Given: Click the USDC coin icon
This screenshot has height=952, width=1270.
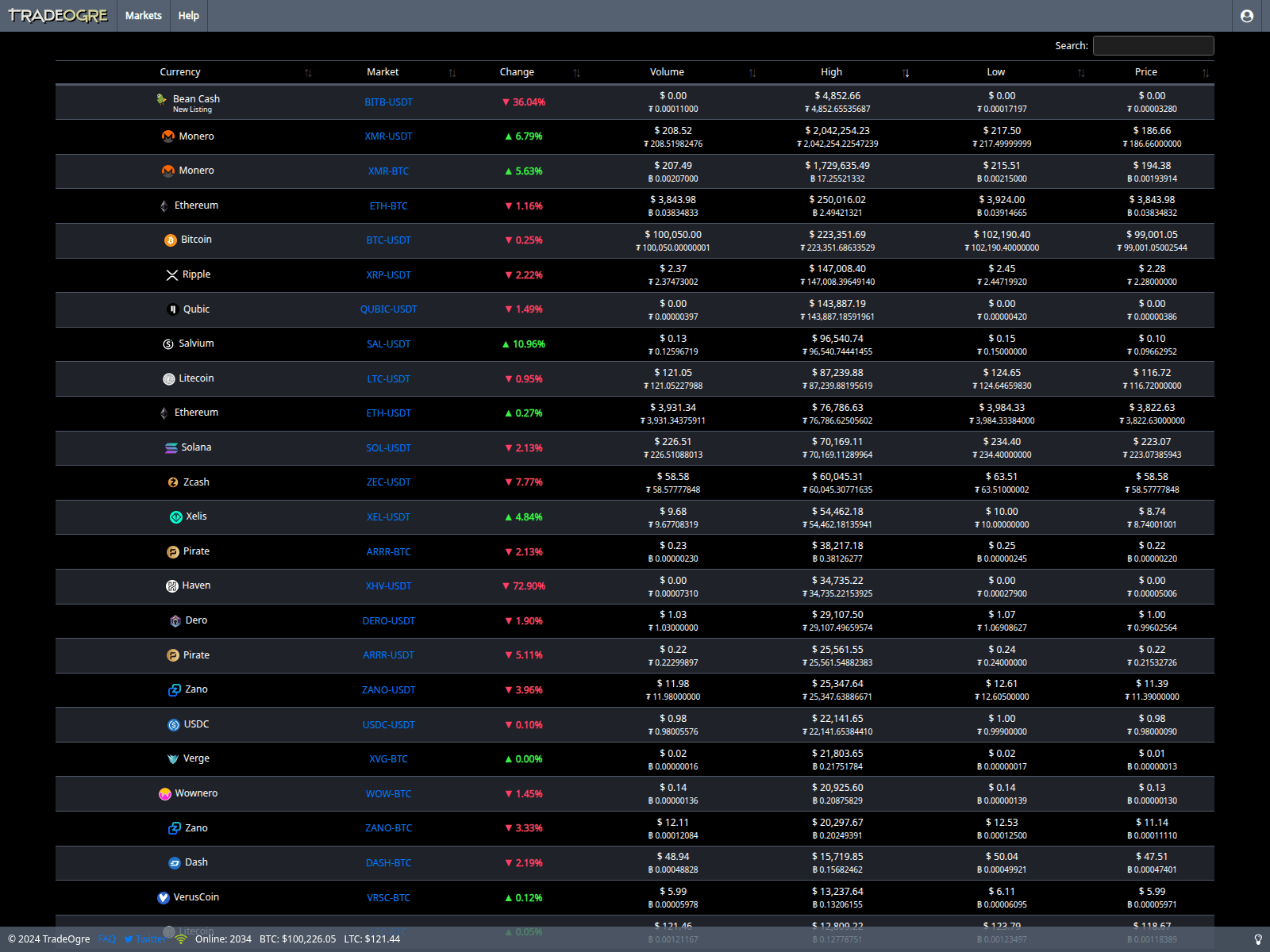Looking at the screenshot, I should click(174, 725).
